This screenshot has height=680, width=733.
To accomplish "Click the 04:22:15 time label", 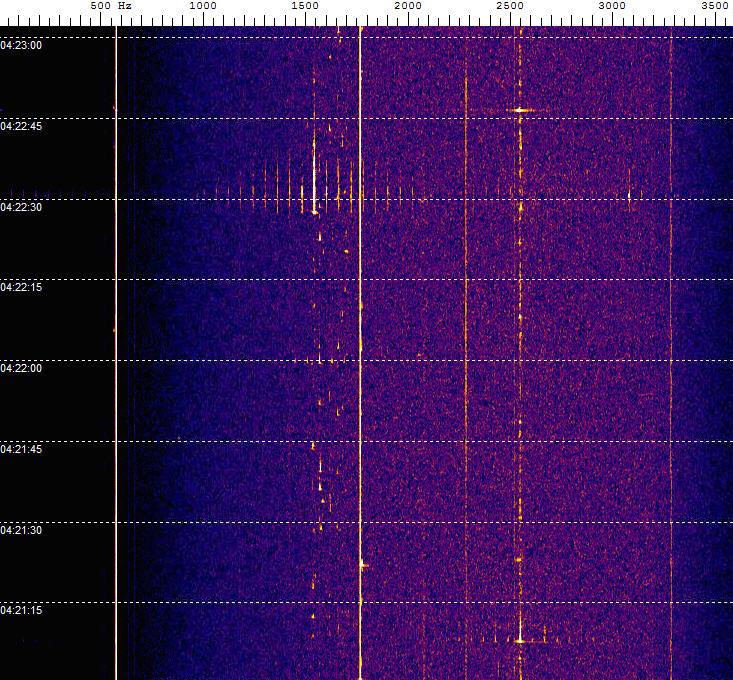I will [21, 287].
